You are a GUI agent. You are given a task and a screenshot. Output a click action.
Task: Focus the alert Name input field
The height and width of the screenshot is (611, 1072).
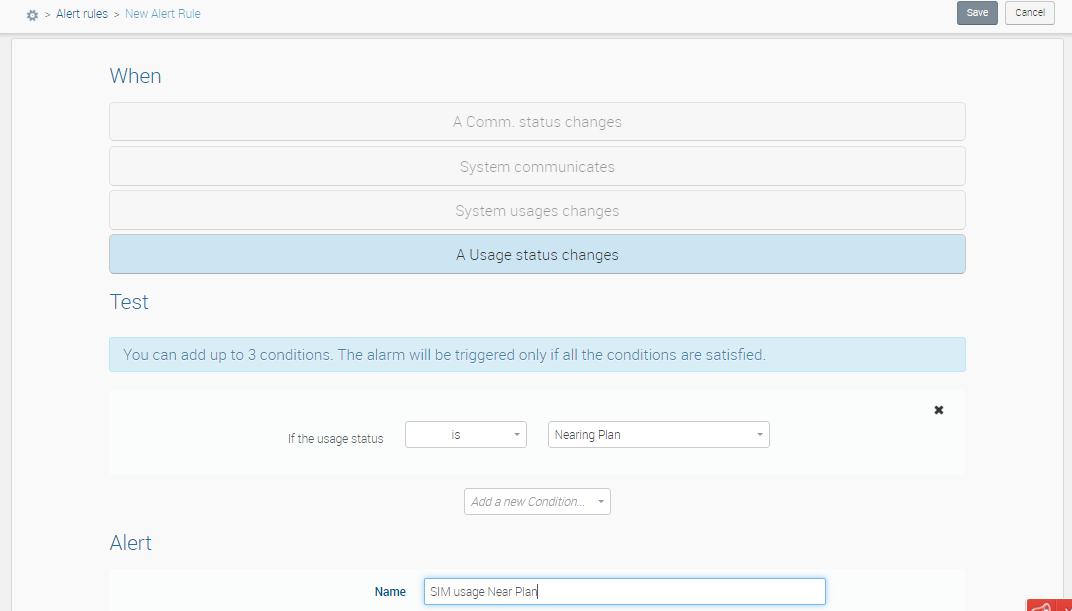click(624, 592)
